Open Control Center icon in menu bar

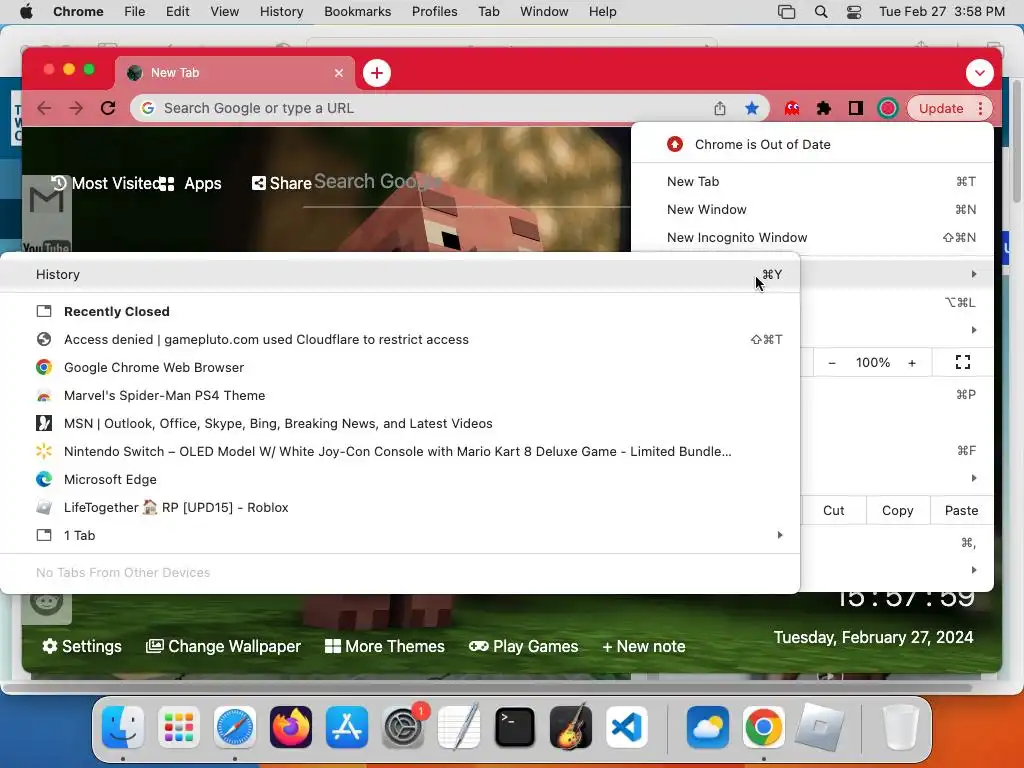(x=854, y=12)
